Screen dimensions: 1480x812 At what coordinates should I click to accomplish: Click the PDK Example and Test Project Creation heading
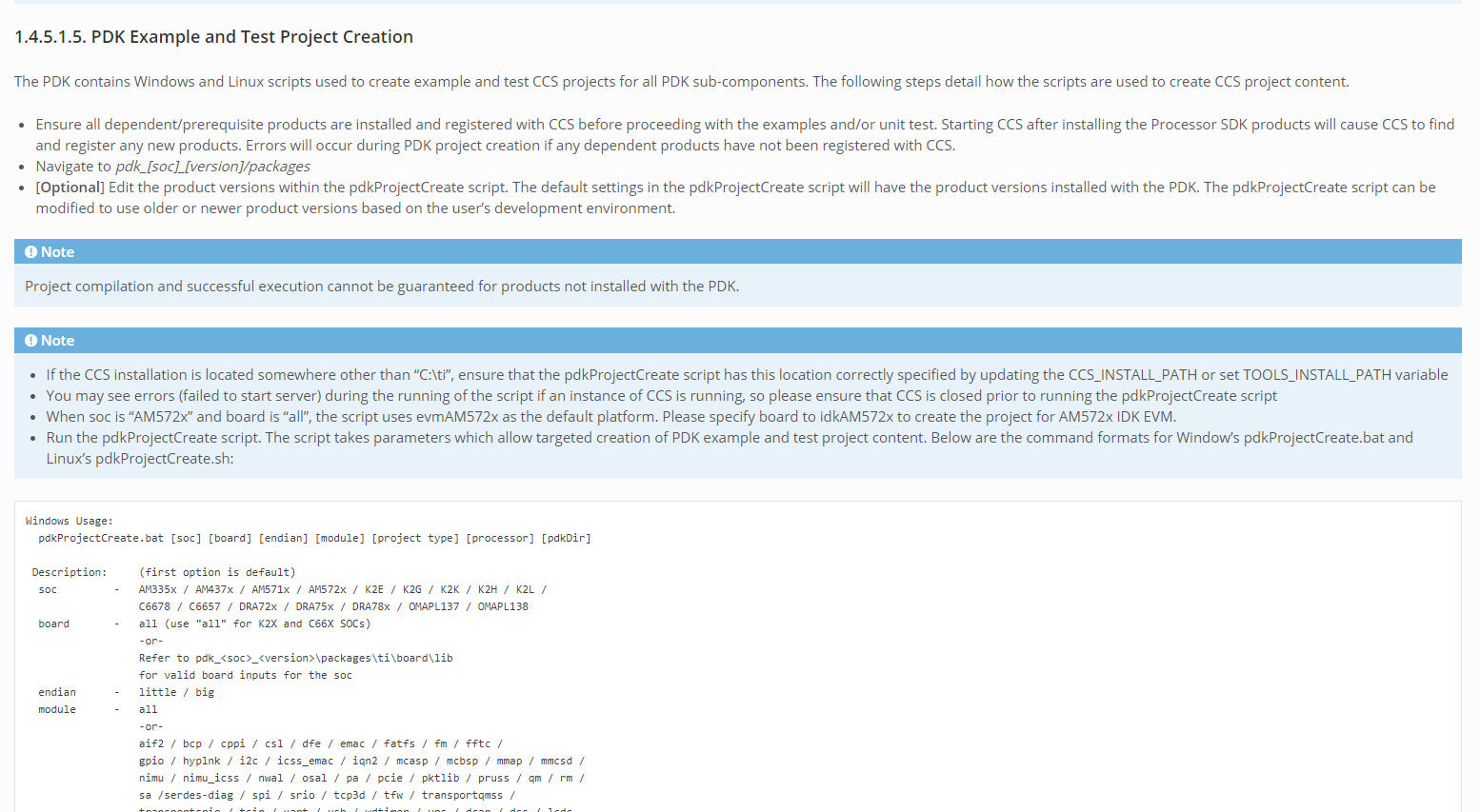point(213,37)
